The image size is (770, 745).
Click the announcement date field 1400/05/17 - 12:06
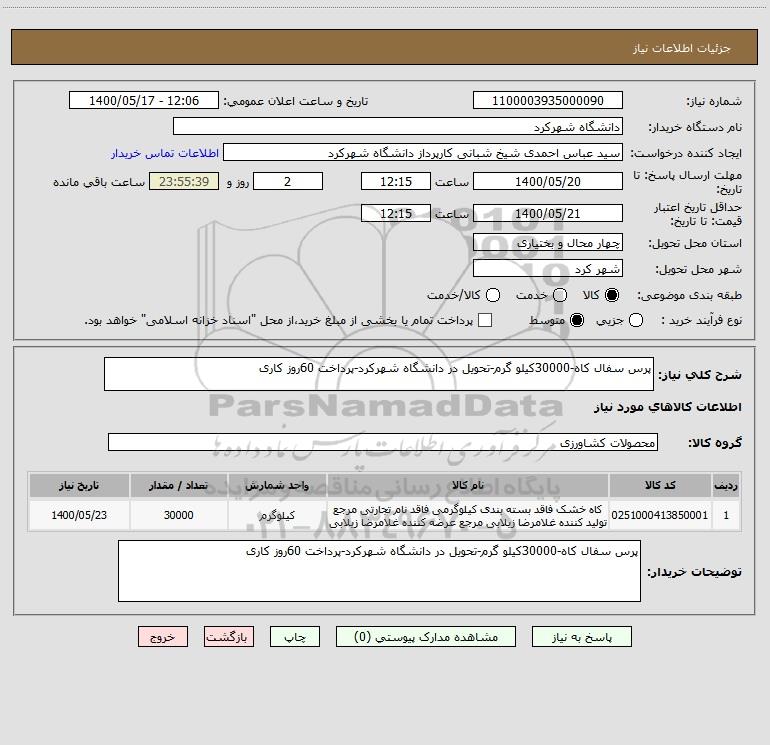click(x=144, y=101)
